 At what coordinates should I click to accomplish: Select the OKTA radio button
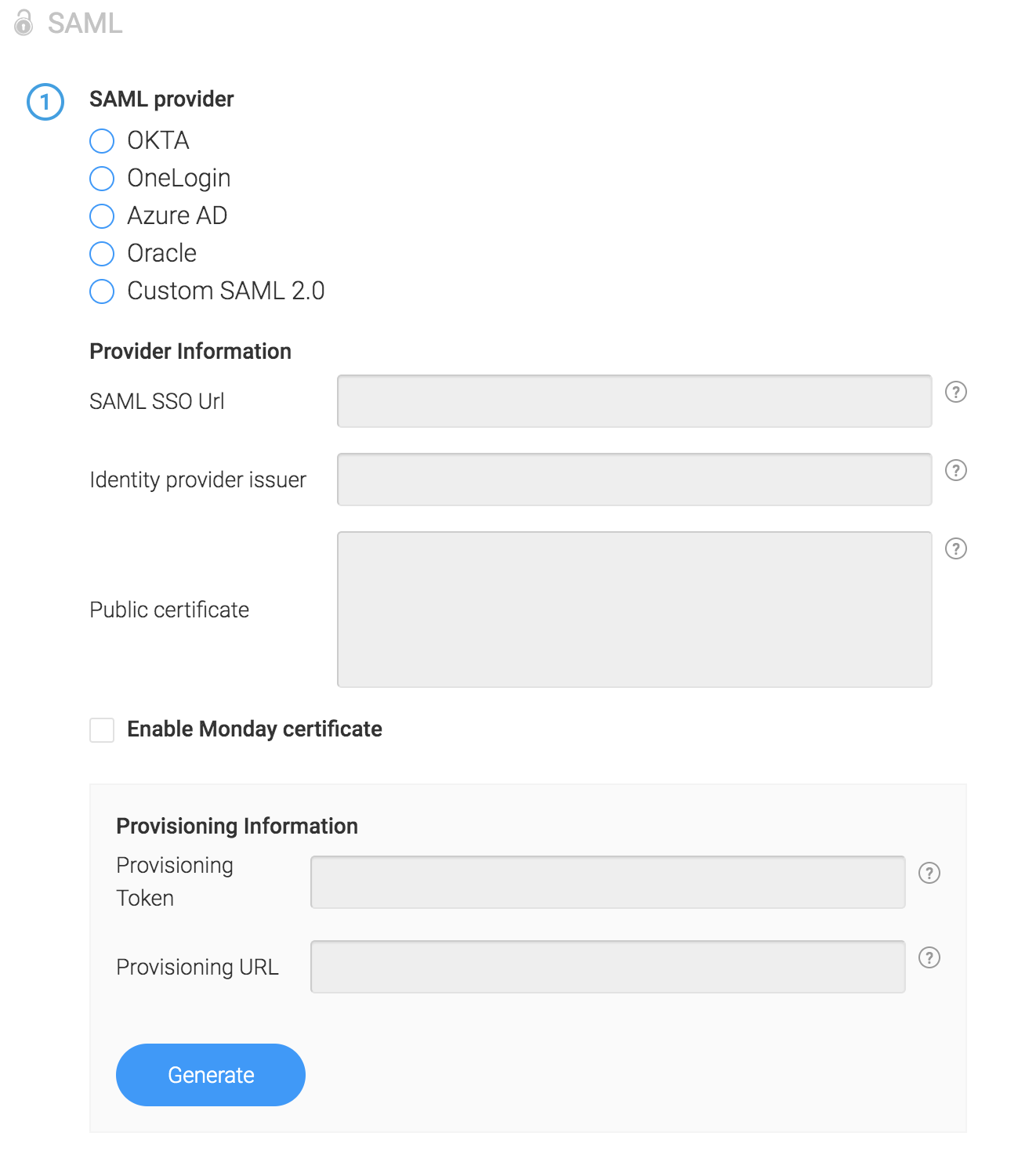point(102,141)
